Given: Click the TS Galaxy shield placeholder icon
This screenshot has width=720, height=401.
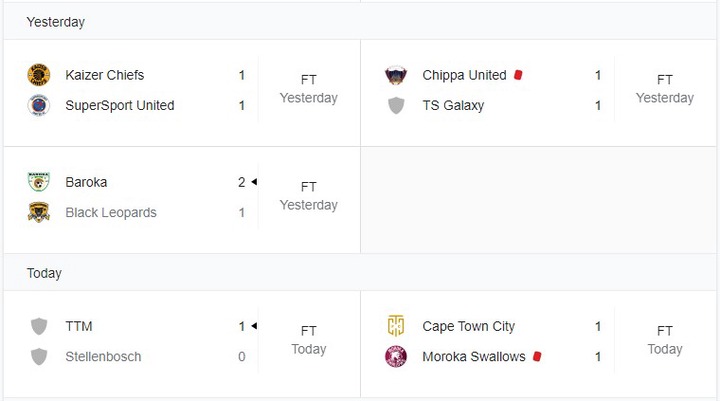Looking at the screenshot, I should [396, 105].
